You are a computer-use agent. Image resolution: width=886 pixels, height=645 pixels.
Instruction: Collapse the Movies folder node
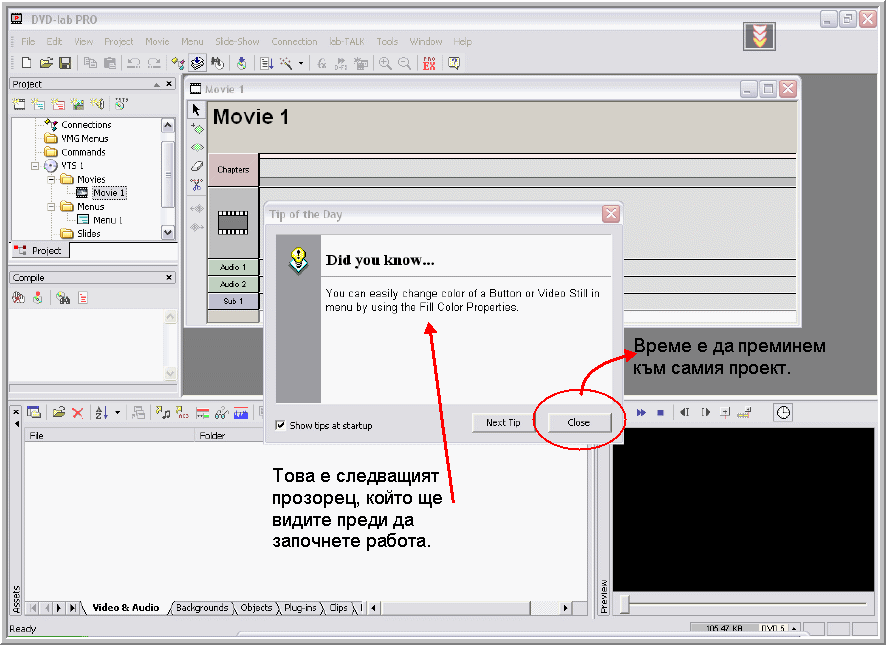coord(51,179)
